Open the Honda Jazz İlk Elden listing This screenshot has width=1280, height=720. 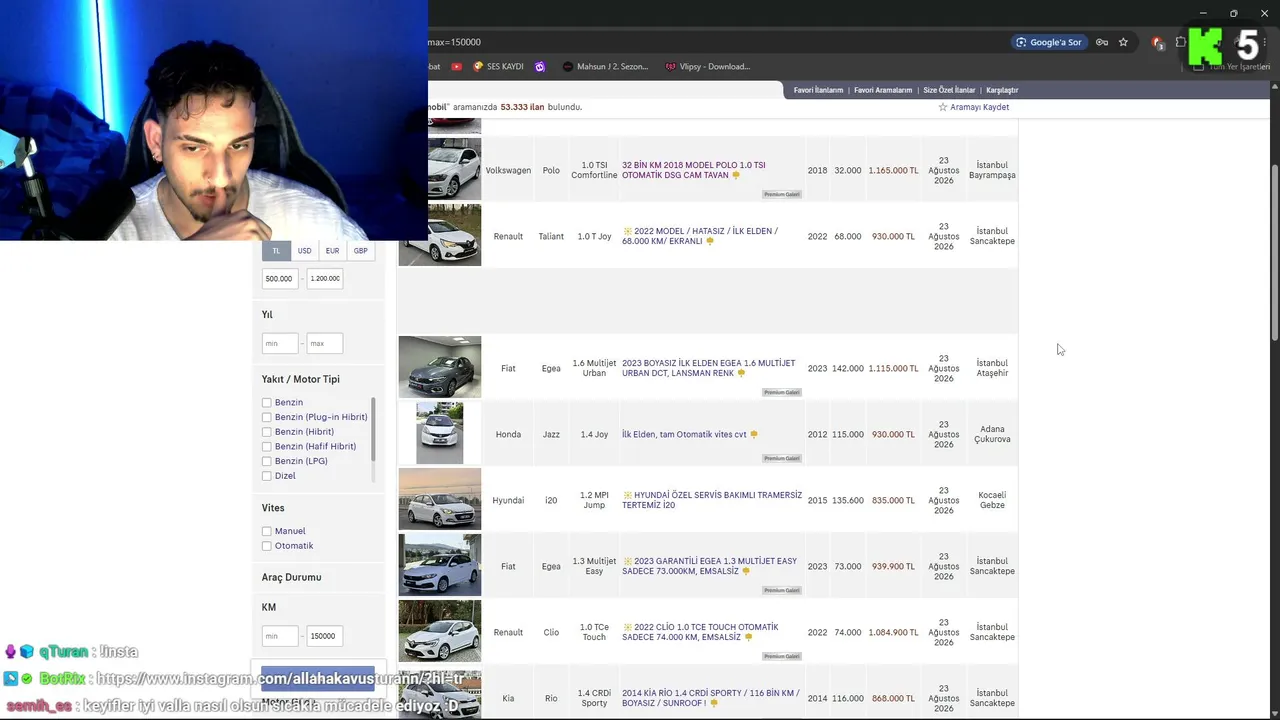684,435
